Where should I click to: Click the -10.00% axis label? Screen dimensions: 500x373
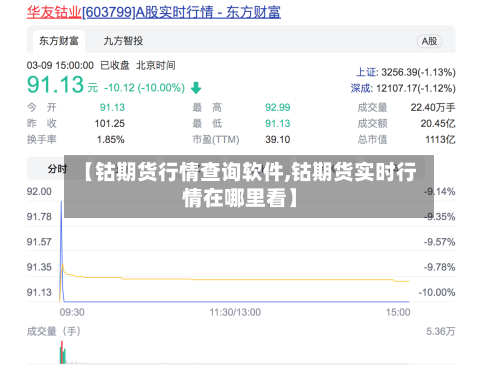click(437, 293)
